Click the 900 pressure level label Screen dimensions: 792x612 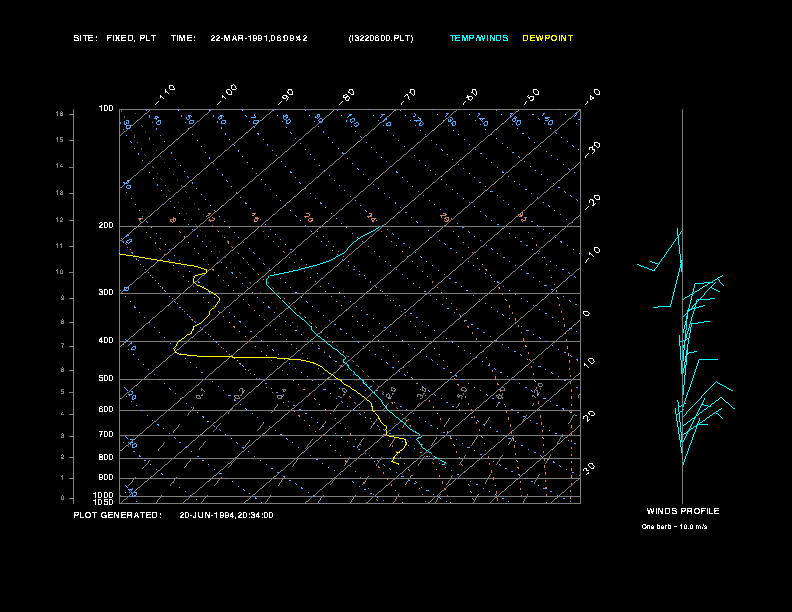[106, 478]
